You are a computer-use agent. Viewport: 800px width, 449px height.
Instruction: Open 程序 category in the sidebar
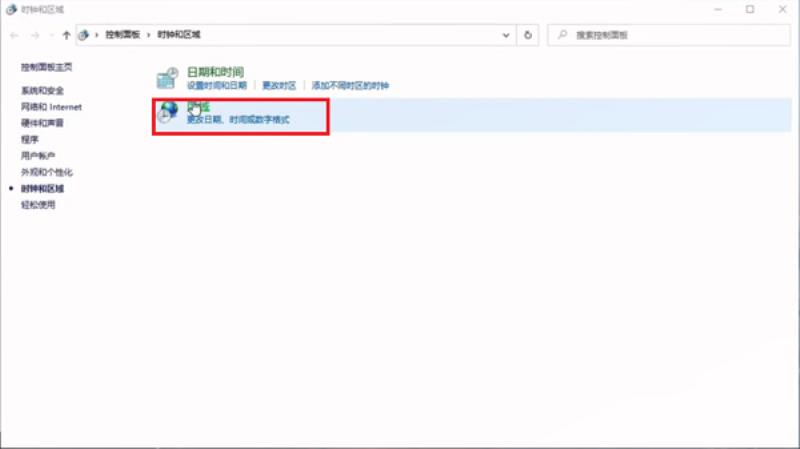(x=30, y=139)
